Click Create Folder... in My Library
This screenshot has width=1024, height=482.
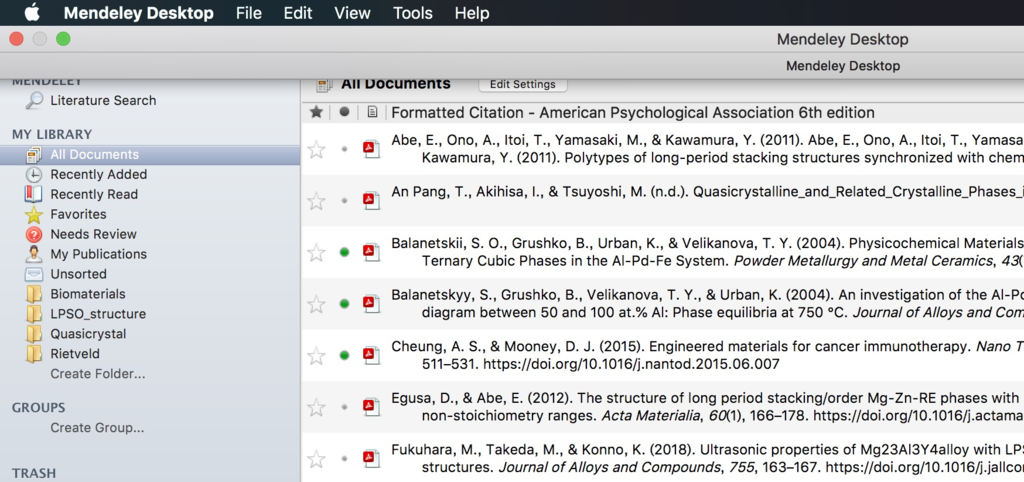[98, 374]
